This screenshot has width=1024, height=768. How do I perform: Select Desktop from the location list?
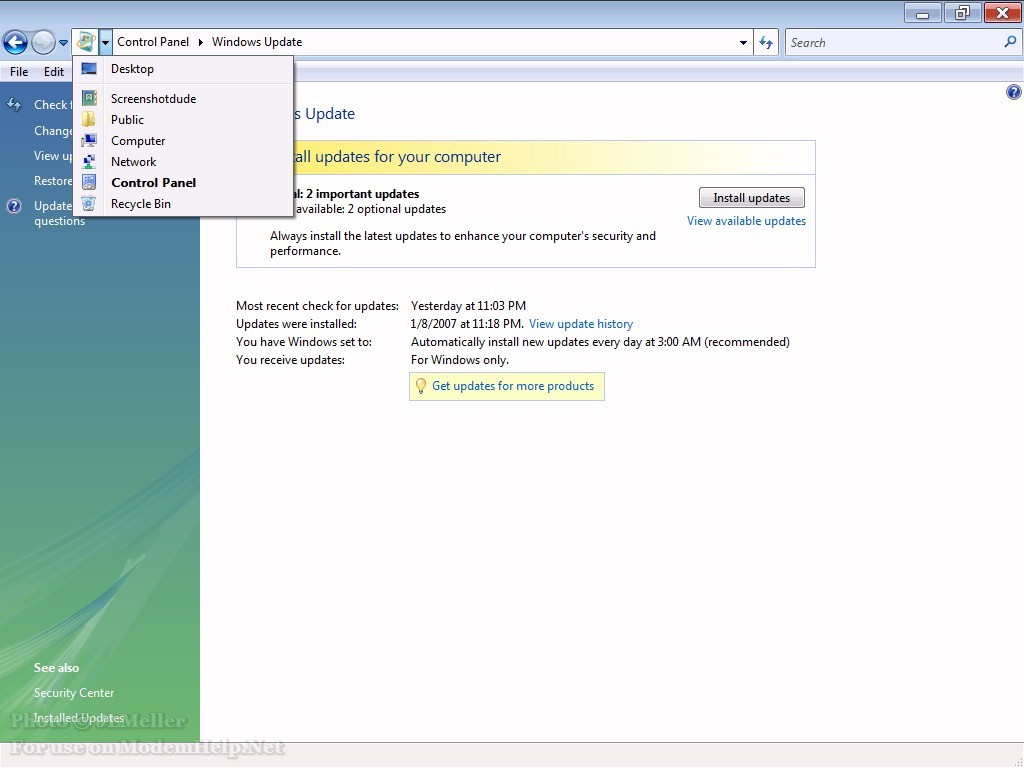coord(183,69)
